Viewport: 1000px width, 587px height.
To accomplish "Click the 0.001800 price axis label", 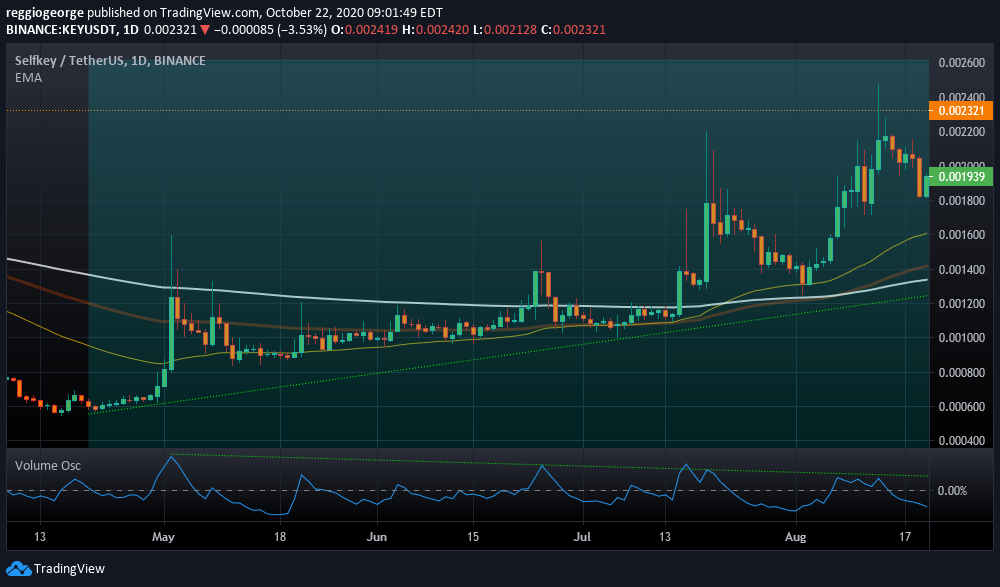I will [961, 201].
